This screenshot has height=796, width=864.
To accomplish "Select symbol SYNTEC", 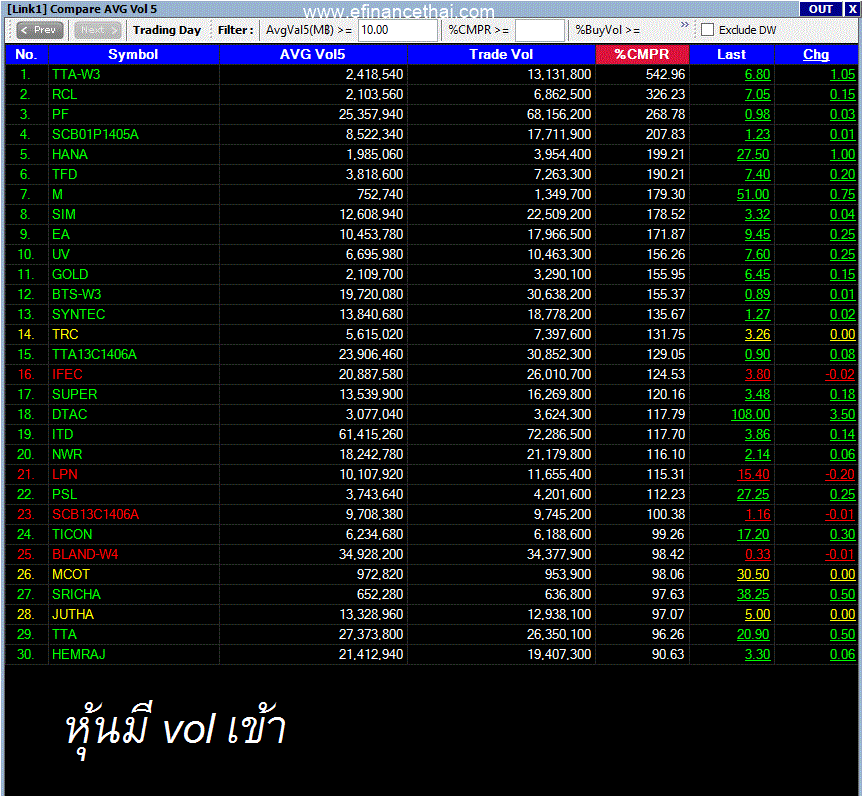I will (78, 315).
